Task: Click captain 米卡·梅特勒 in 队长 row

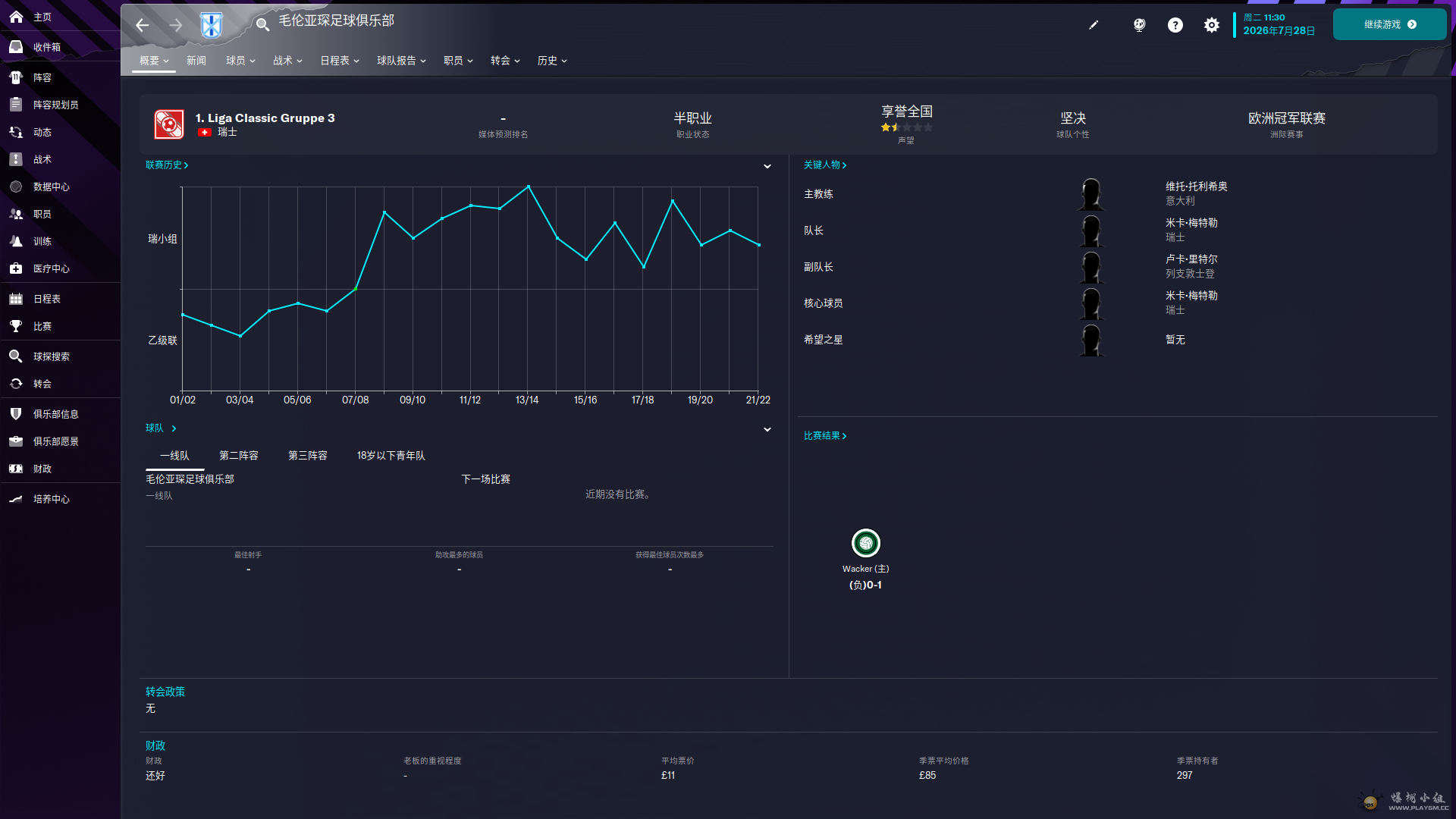Action: [1191, 223]
